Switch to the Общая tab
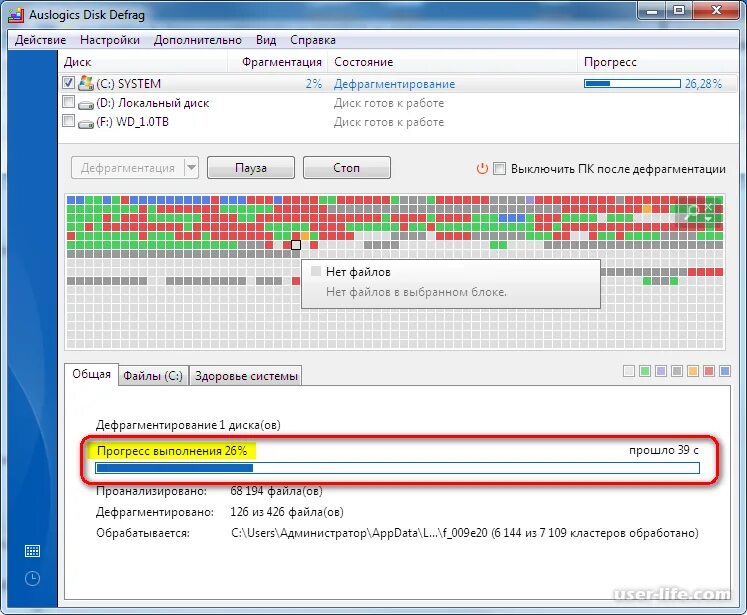 pos(91,374)
